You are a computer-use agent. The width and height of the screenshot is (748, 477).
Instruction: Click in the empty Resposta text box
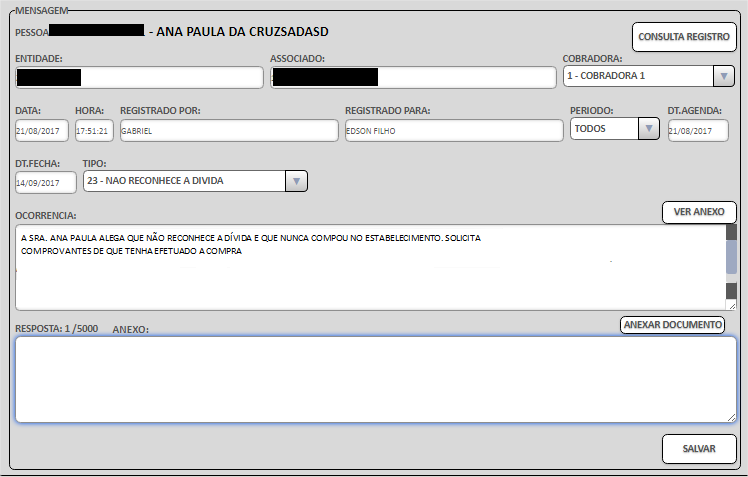point(370,378)
